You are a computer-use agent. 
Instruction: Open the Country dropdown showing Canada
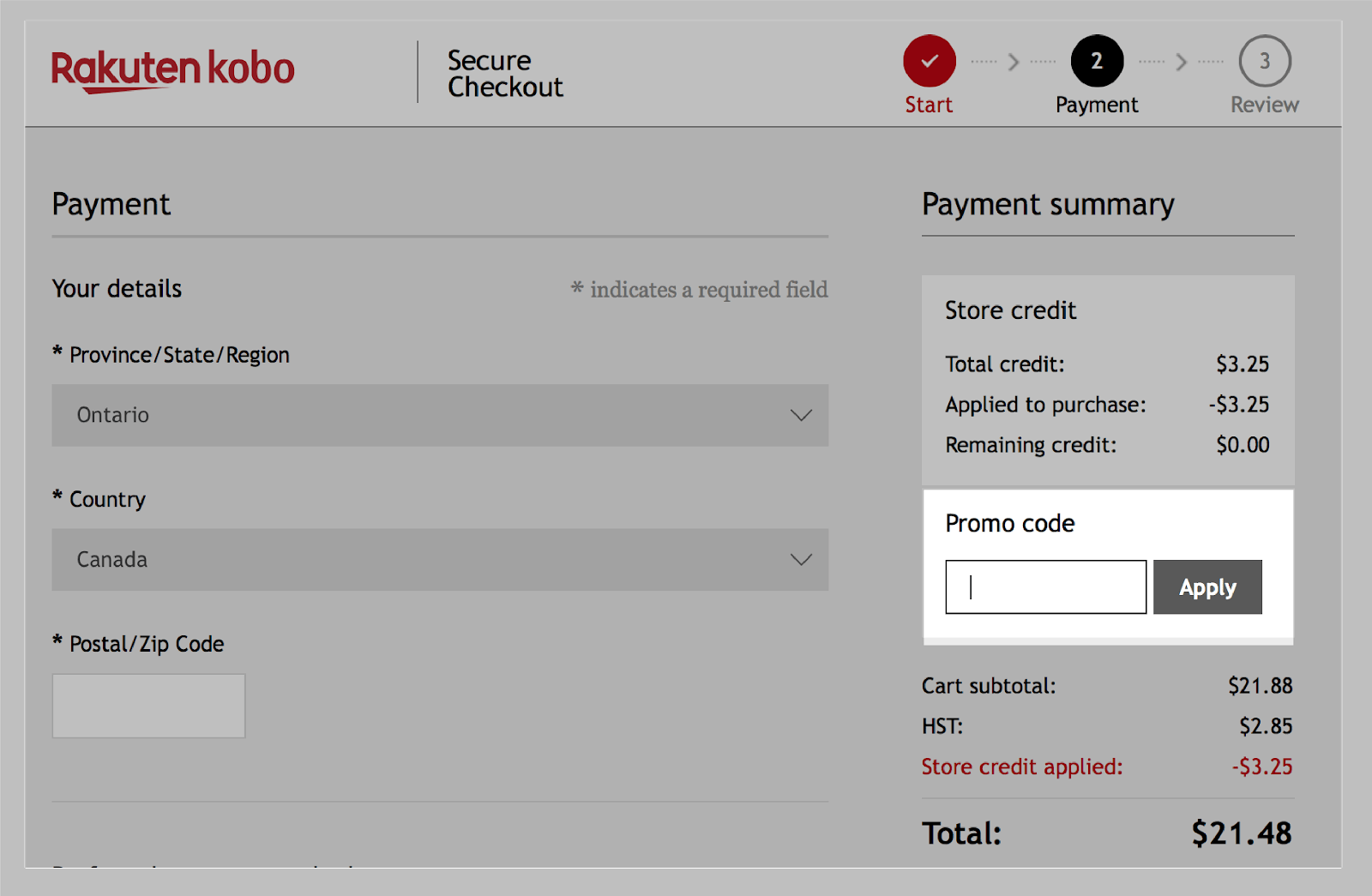(x=440, y=559)
